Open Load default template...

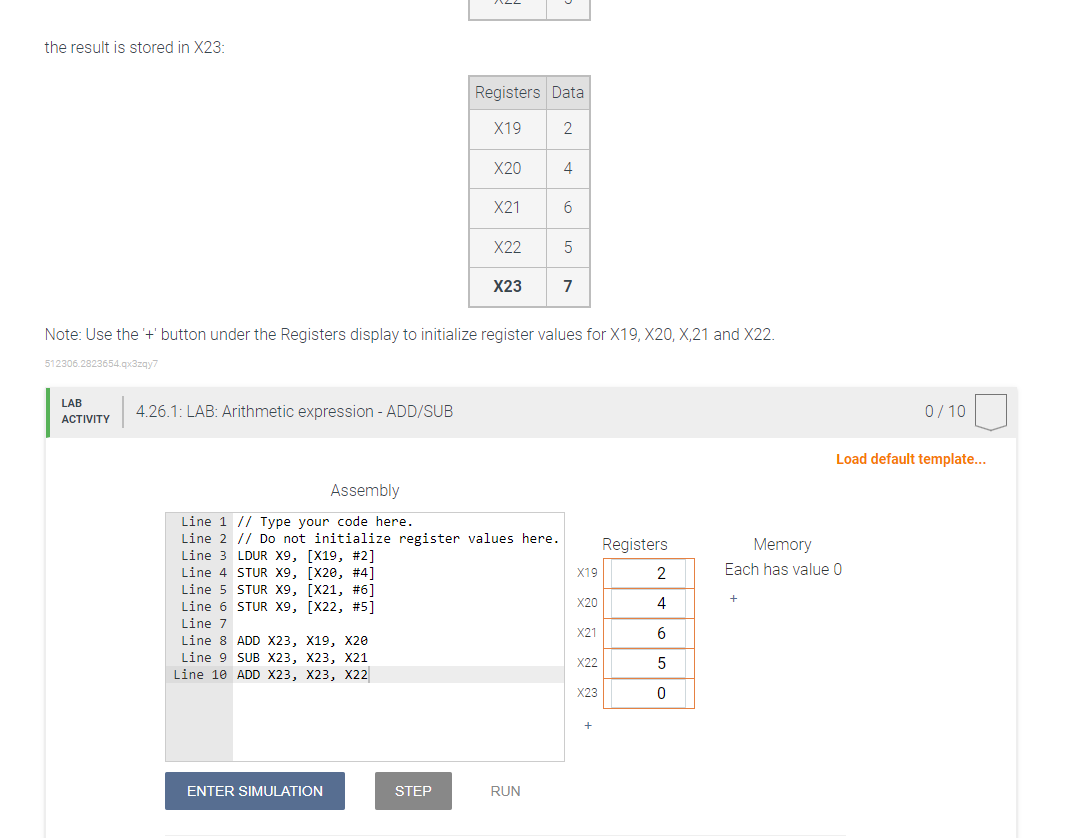910,459
